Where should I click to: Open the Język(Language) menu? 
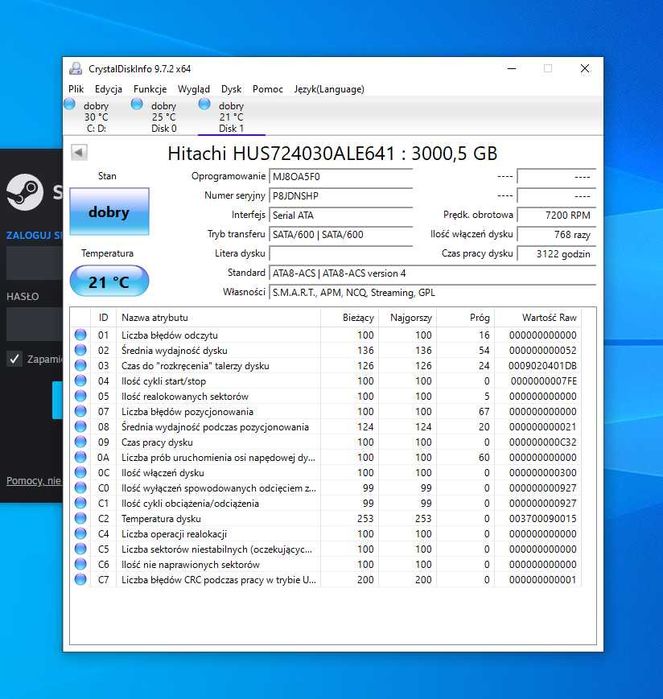click(x=329, y=89)
